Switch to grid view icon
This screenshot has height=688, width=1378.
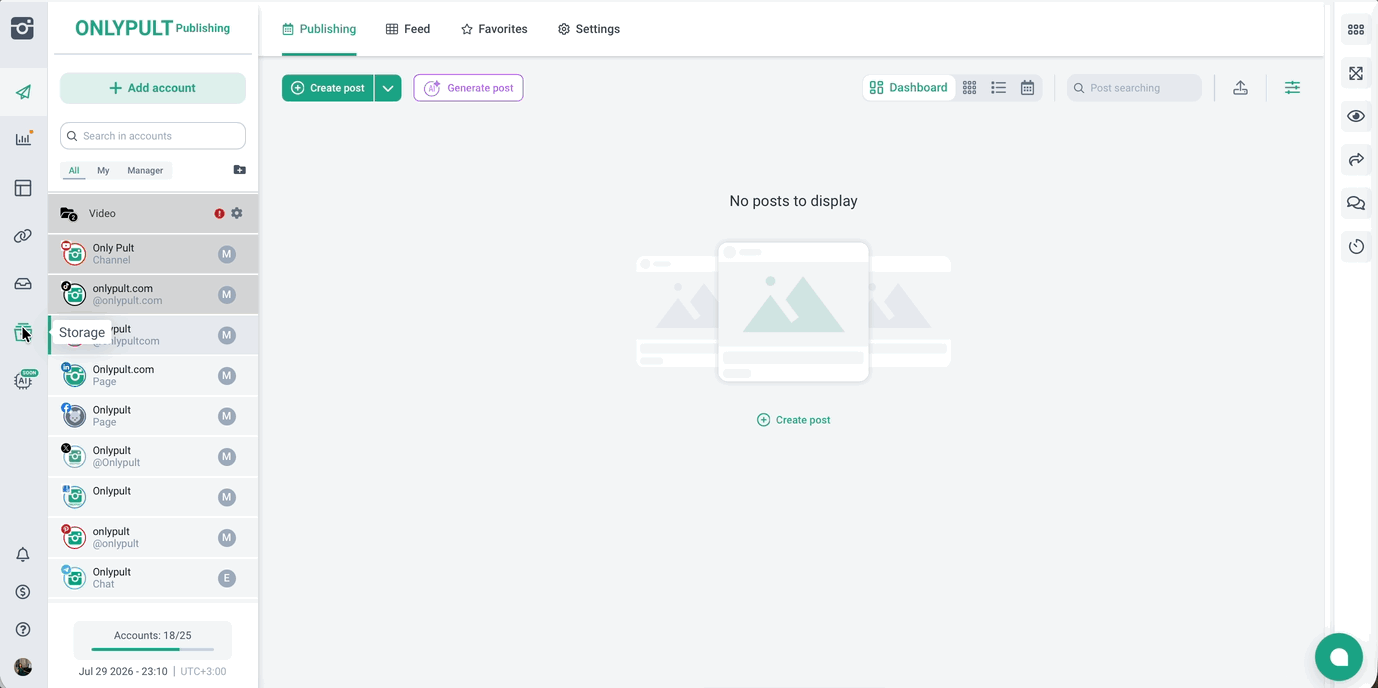[x=969, y=88]
